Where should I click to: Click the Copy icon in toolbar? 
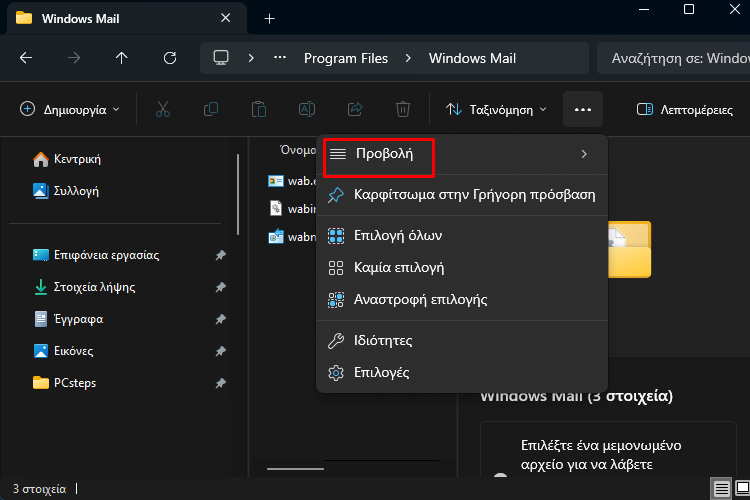(211, 110)
